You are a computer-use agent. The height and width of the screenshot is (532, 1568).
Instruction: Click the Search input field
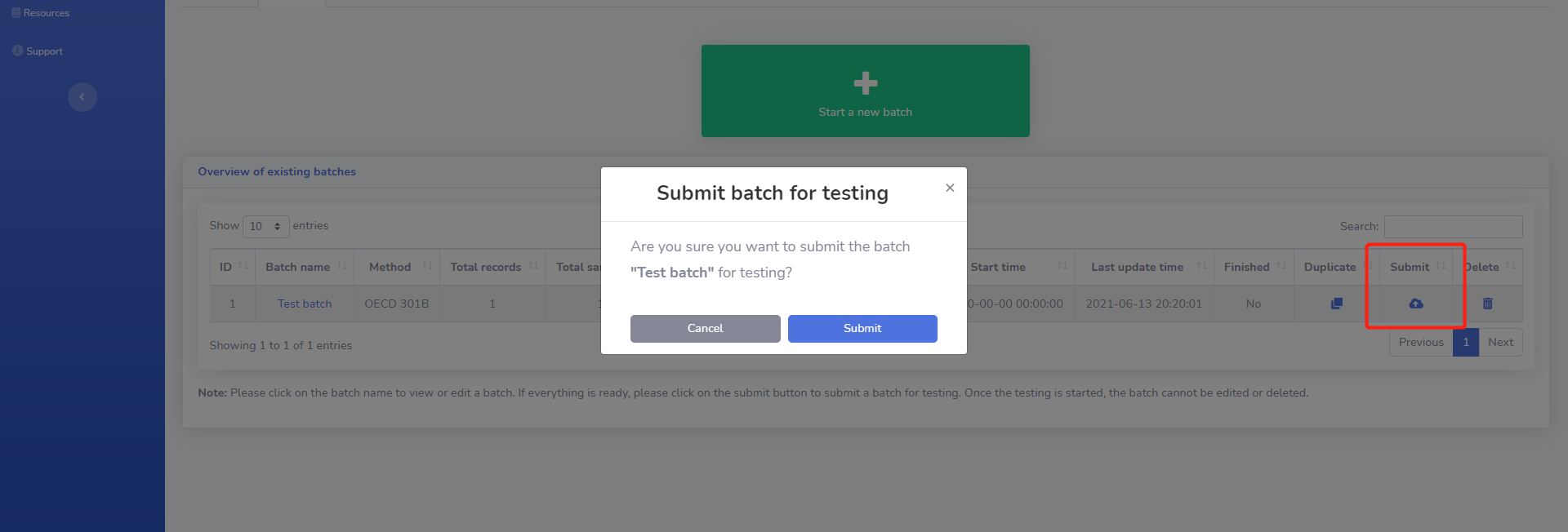click(x=1453, y=226)
